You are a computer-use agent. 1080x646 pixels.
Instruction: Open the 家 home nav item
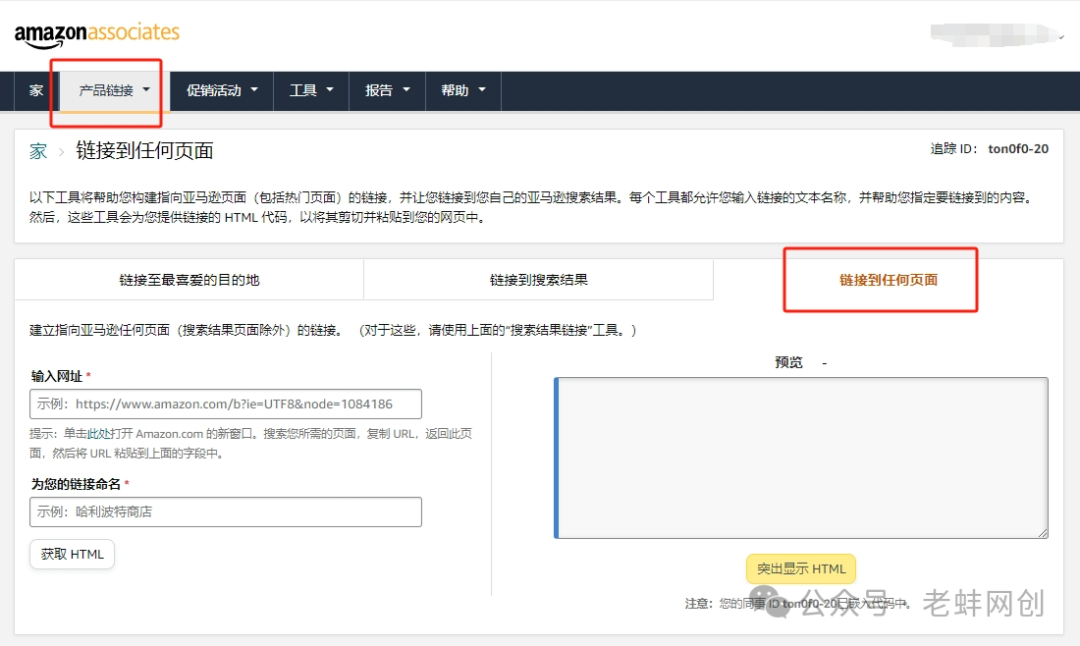click(37, 90)
